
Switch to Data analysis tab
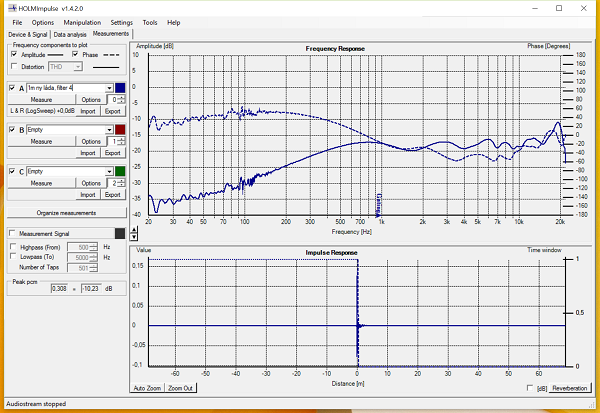(x=70, y=34)
